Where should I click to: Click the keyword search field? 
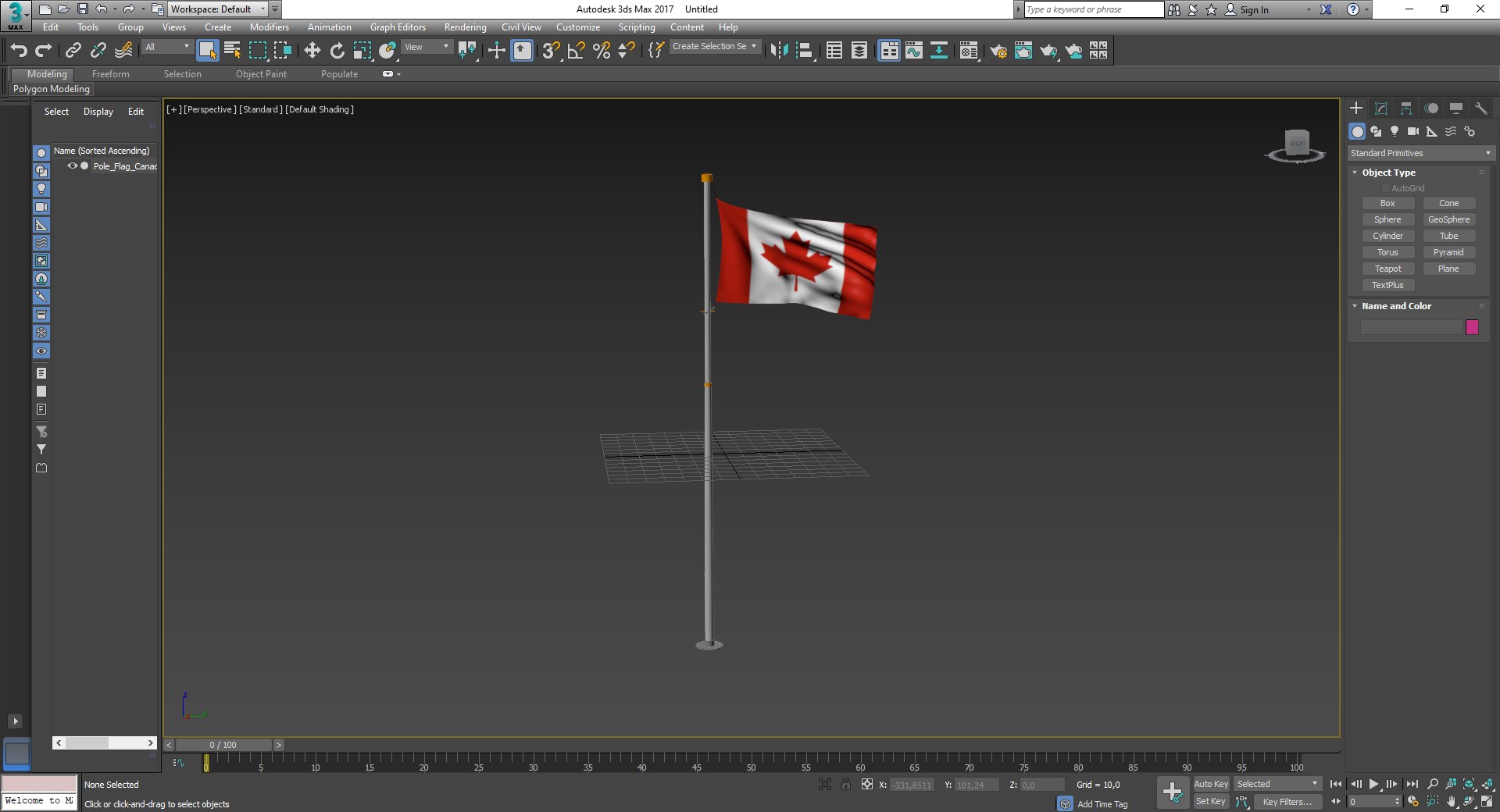pyautogui.click(x=1093, y=9)
